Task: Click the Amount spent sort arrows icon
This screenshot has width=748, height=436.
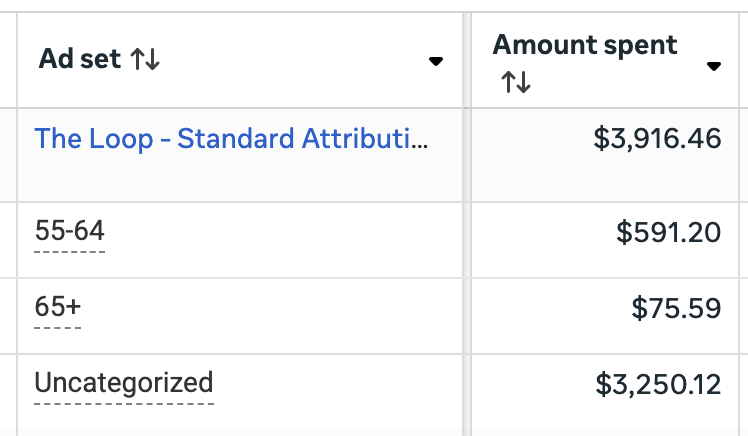Action: [515, 82]
